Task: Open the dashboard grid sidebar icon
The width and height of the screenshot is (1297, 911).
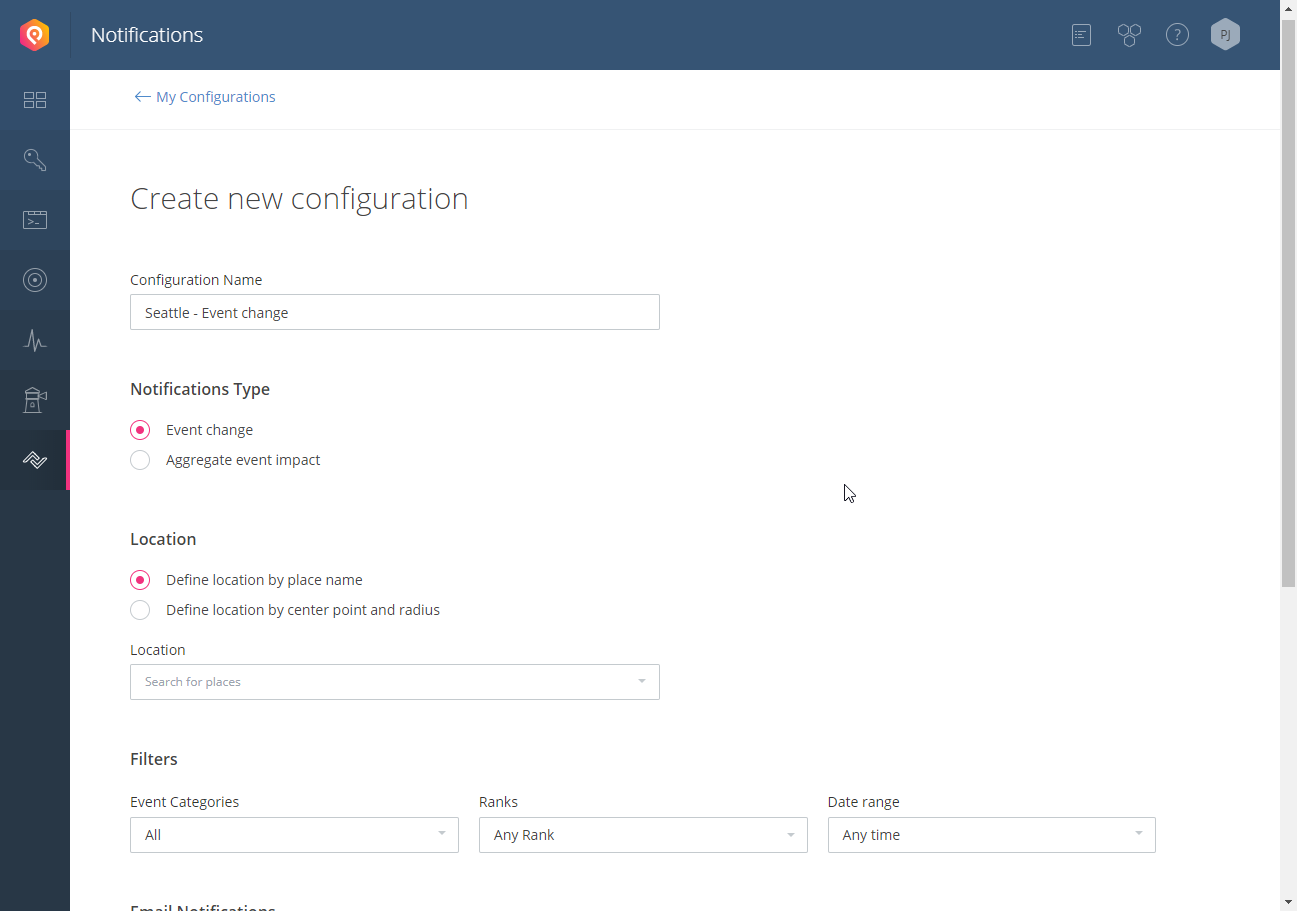Action: [35, 100]
